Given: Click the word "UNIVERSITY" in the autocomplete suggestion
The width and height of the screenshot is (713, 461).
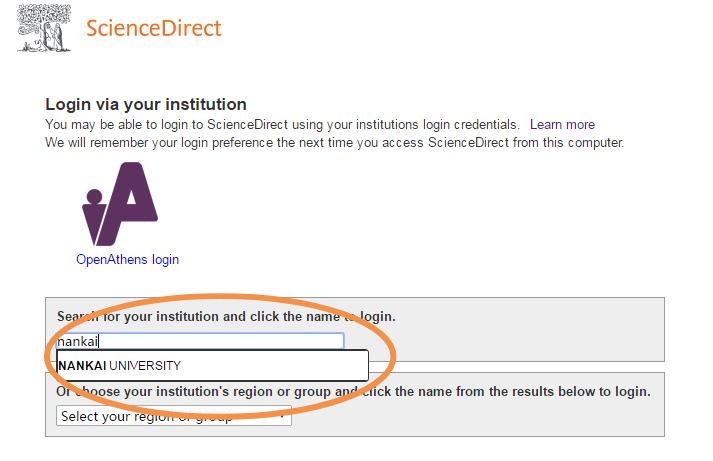Looking at the screenshot, I should 145,366.
